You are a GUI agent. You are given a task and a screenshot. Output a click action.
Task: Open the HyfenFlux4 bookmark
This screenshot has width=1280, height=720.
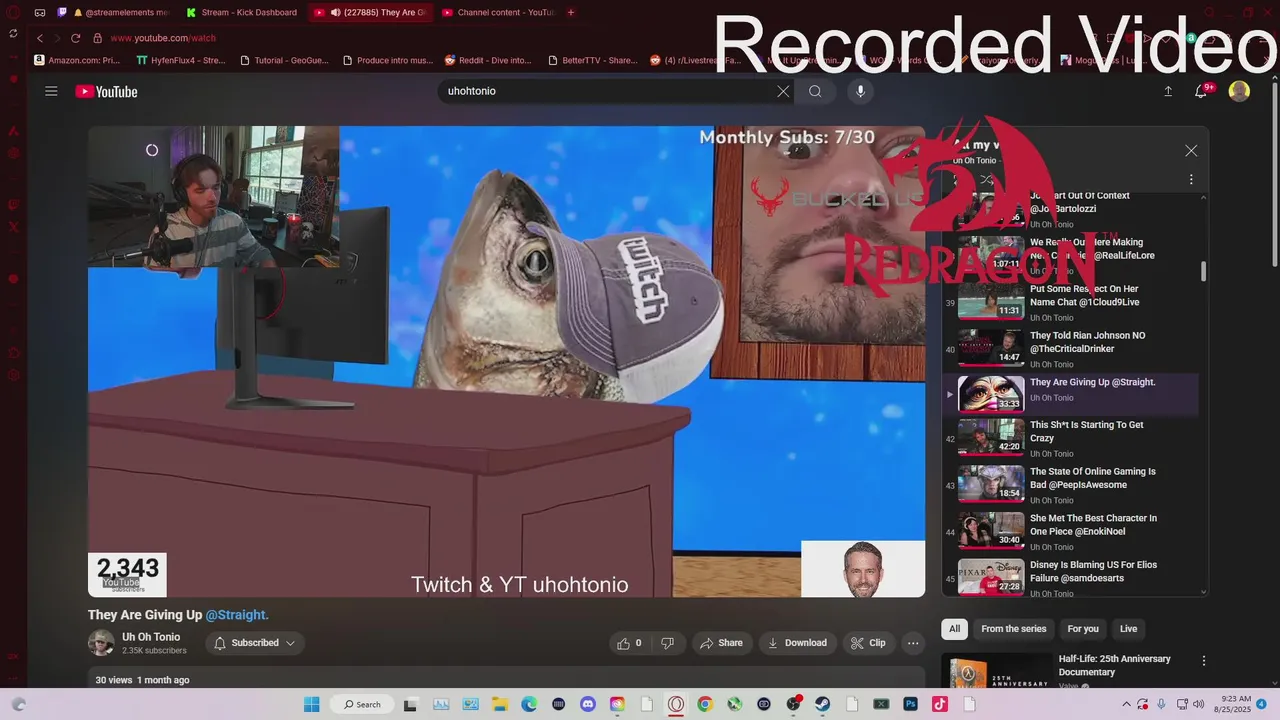pyautogui.click(x=181, y=60)
